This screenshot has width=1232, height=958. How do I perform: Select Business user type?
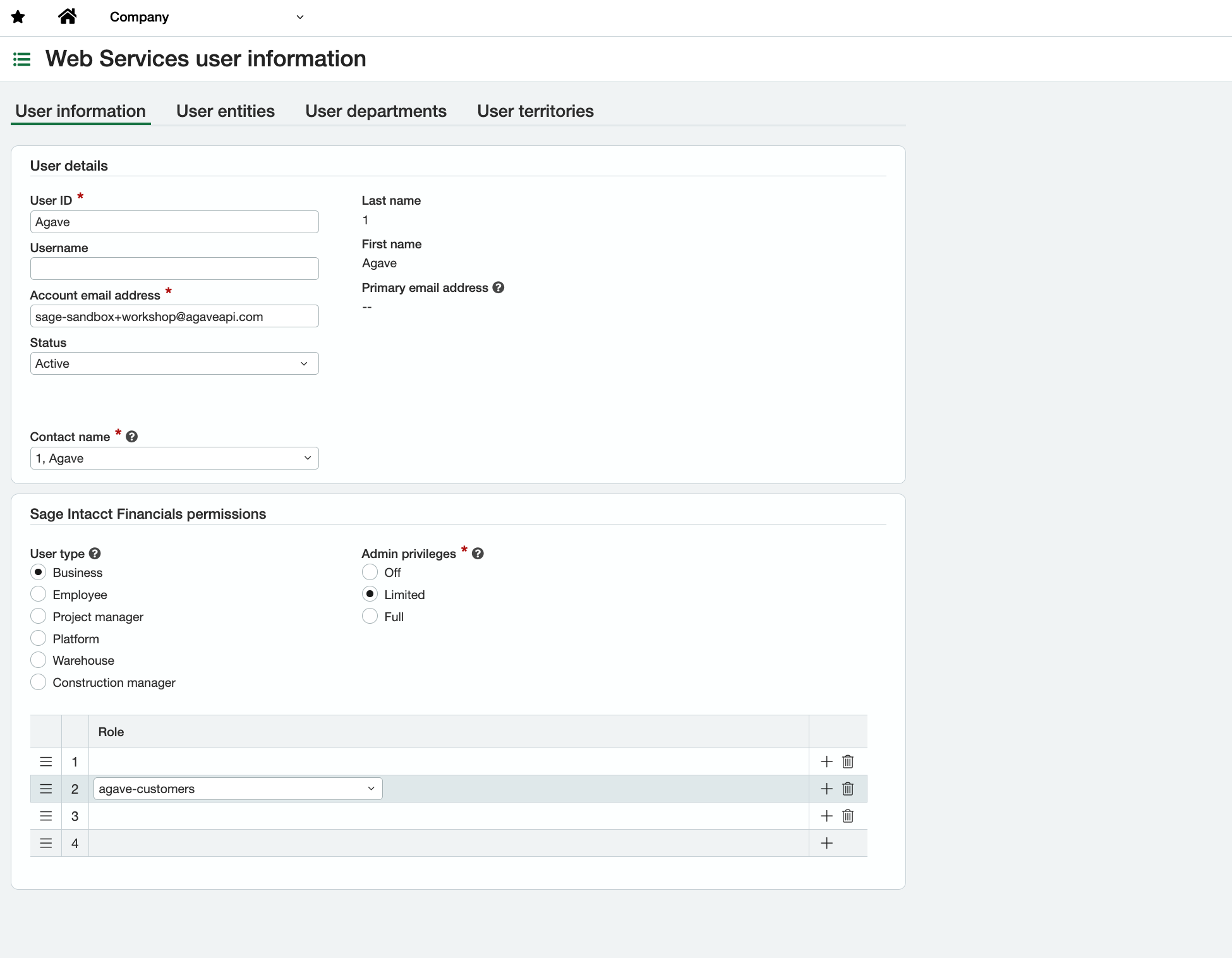click(x=39, y=572)
